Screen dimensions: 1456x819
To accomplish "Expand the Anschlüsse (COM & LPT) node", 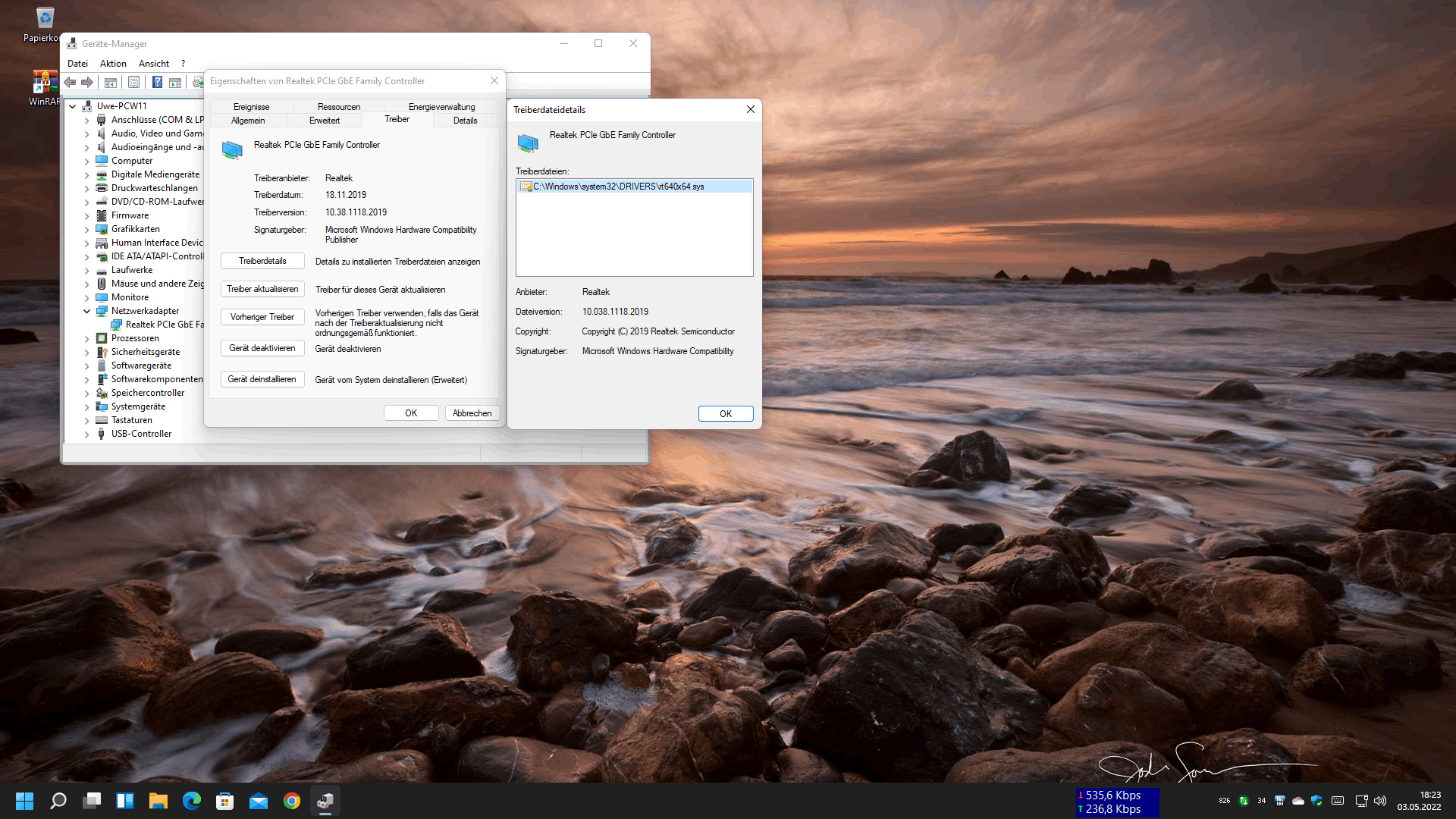I will (x=86, y=120).
